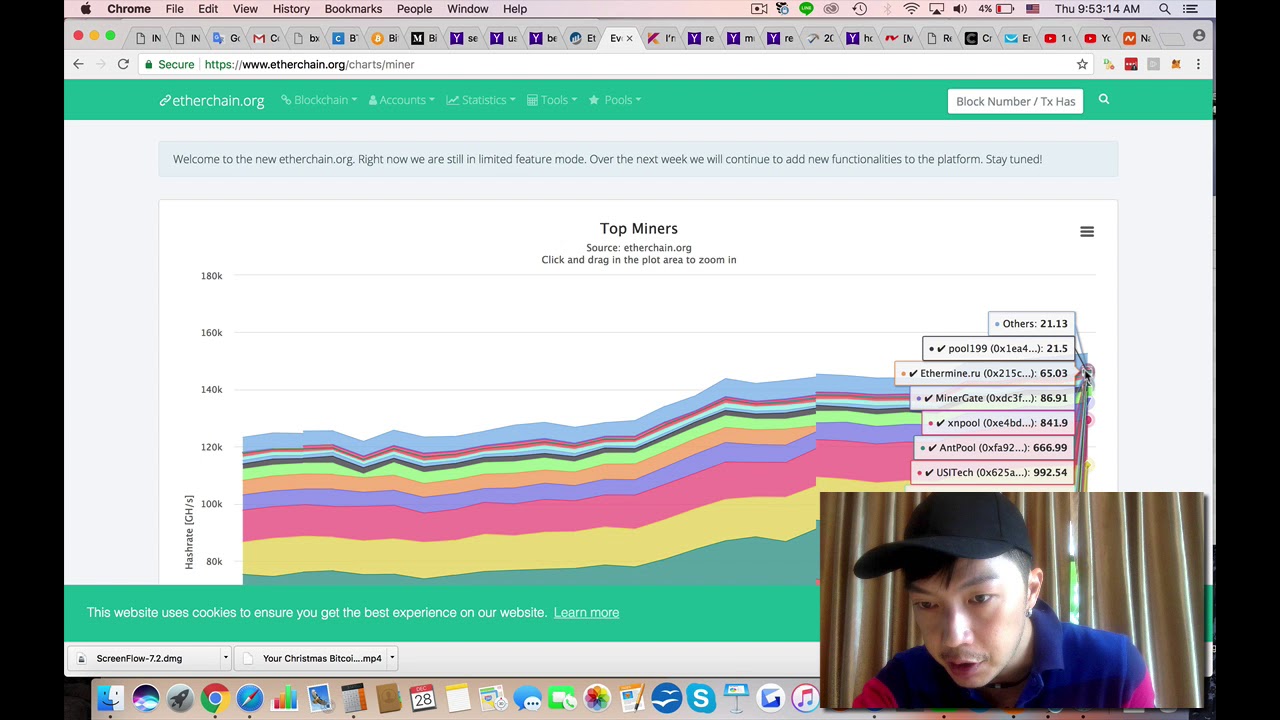Viewport: 1280px width, 720px height.
Task: Reload the page with the refresh icon
Action: 123,64
